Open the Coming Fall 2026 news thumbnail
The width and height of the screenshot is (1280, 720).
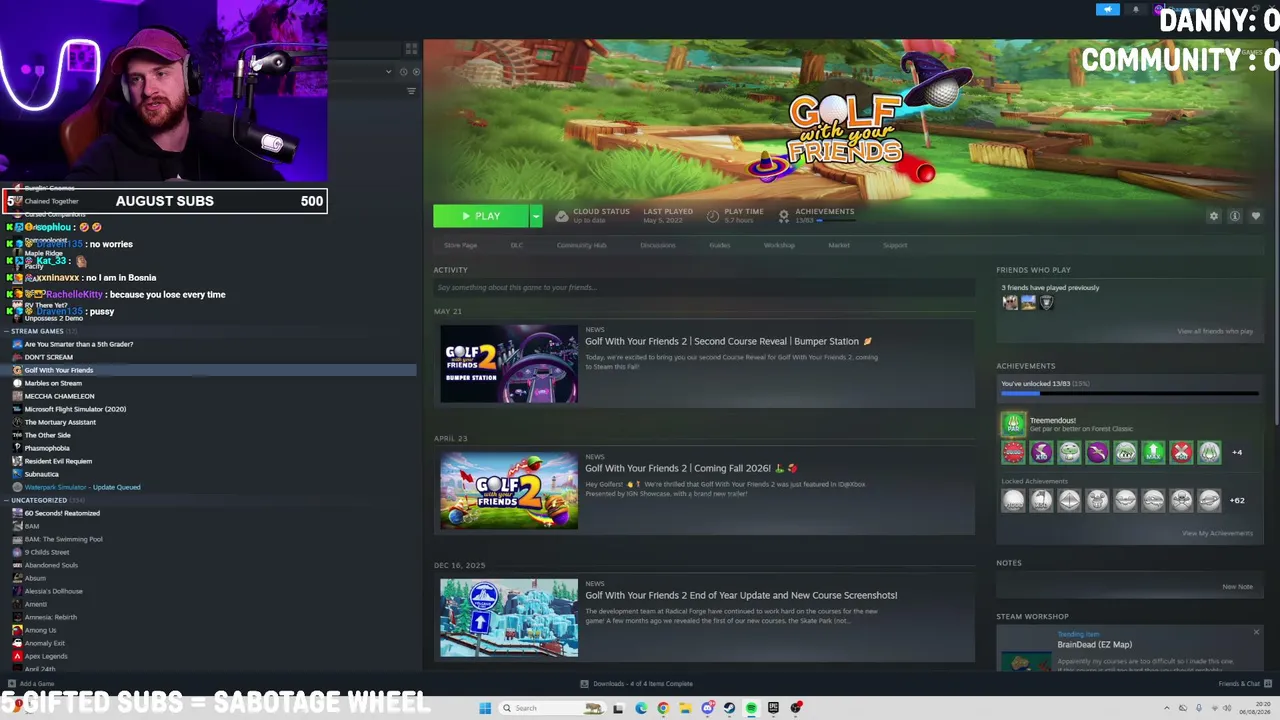point(509,491)
